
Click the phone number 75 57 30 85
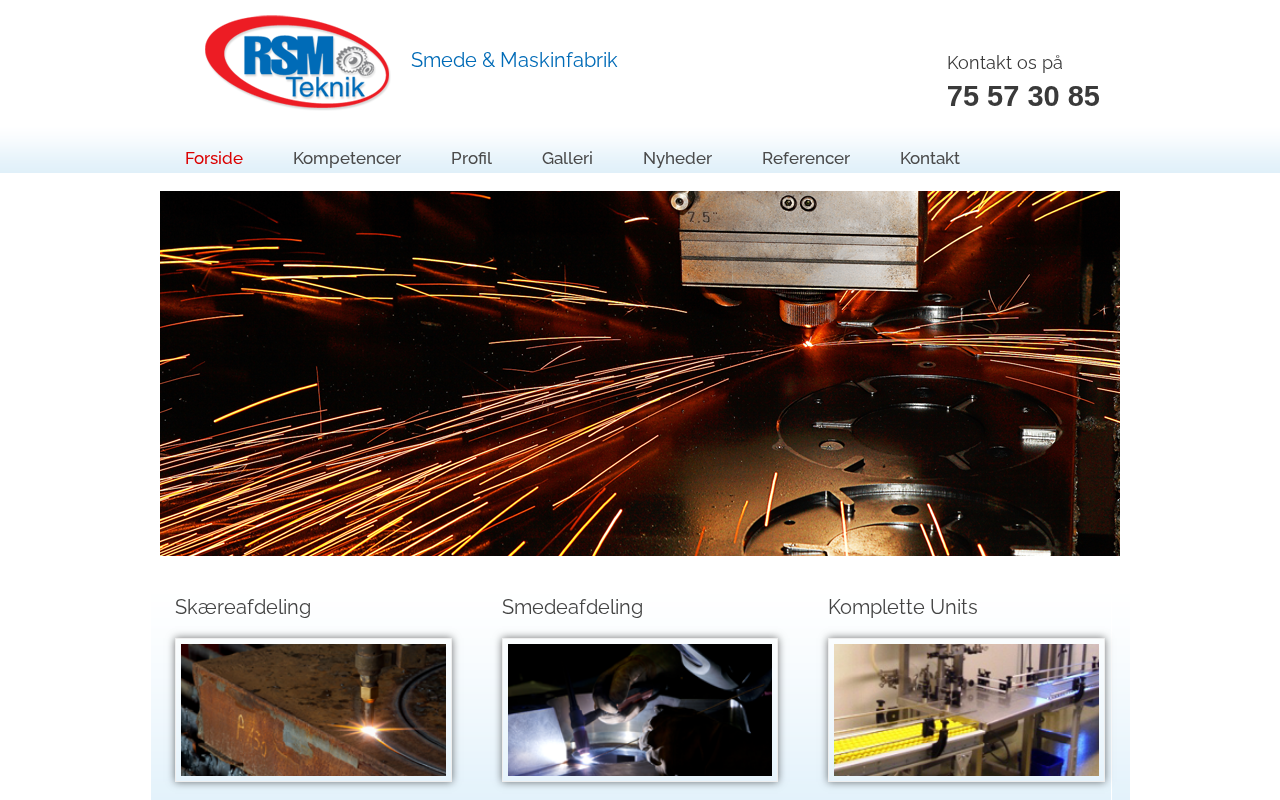(1023, 96)
